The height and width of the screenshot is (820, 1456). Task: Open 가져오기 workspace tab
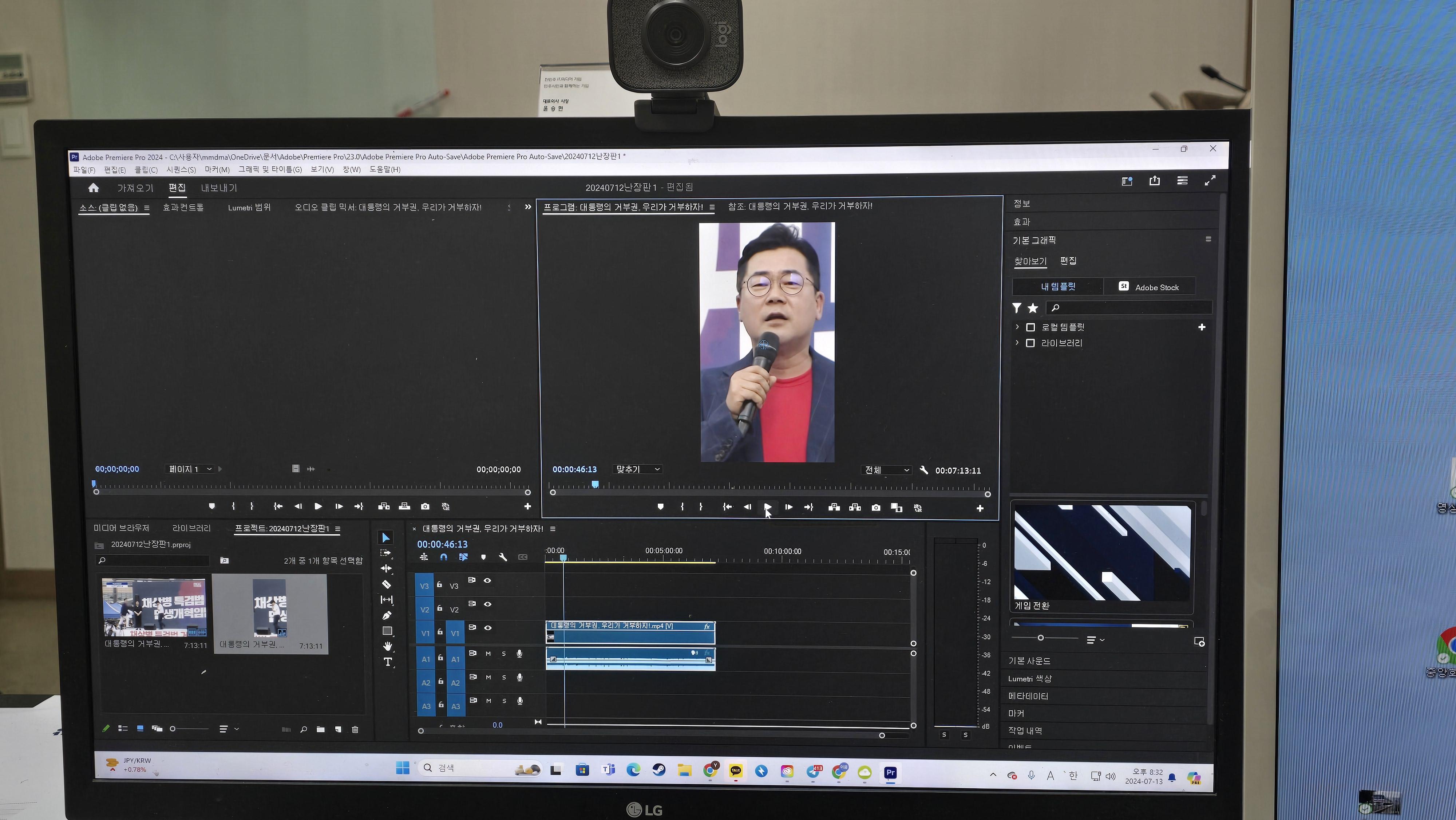pyautogui.click(x=135, y=188)
